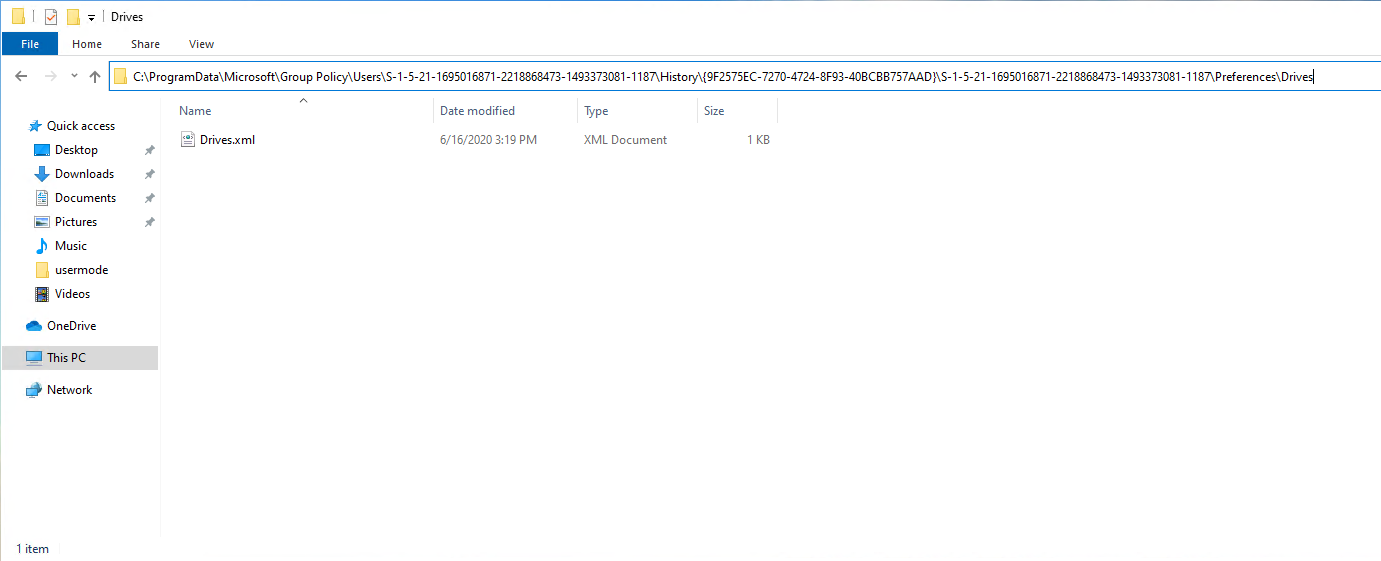Click the XML Document type cell
This screenshot has height=561, width=1381.
click(625, 140)
